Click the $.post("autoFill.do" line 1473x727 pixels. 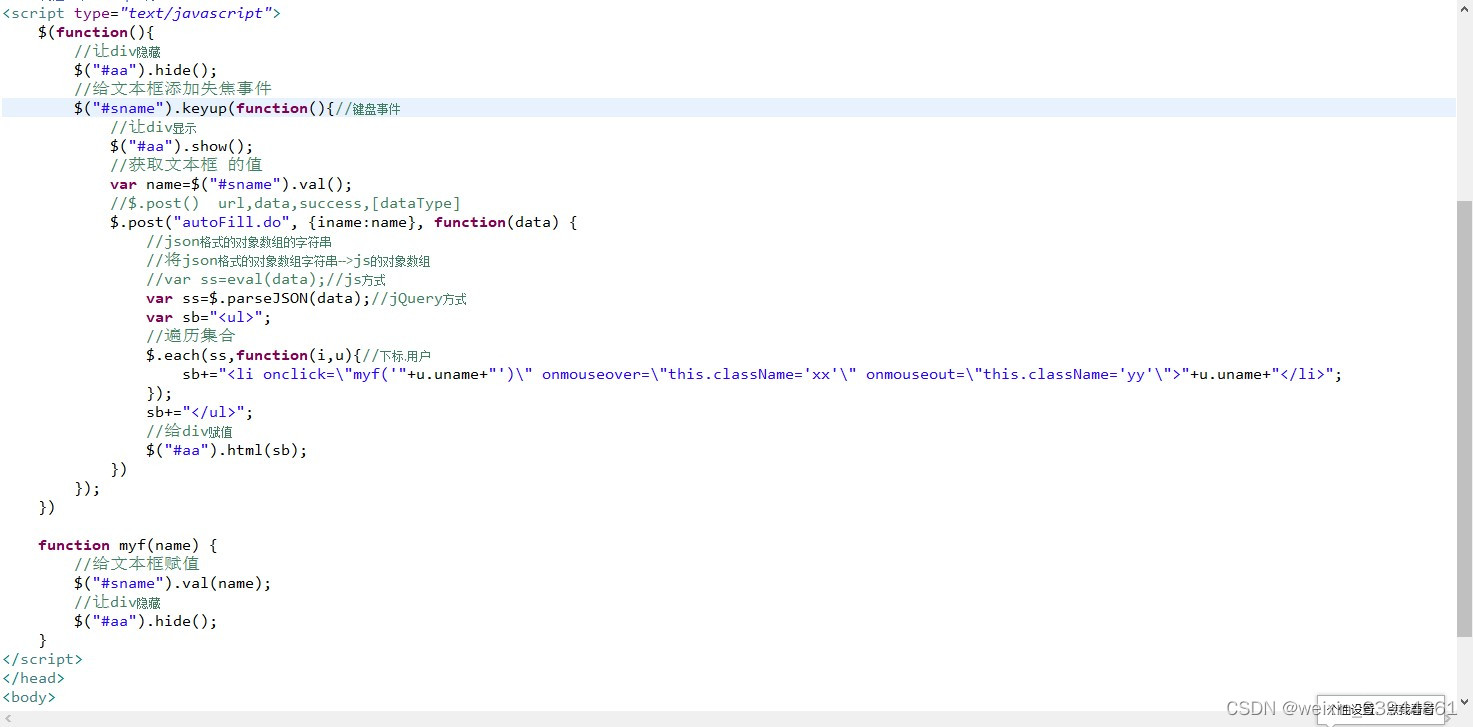[x=343, y=222]
